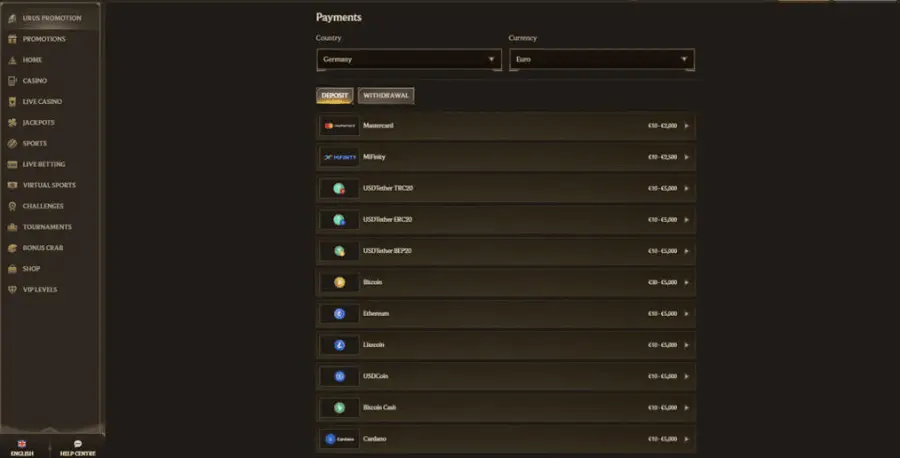This screenshot has width=900, height=458.
Task: Open Virtual Sports sidebar icon
Action: [12, 185]
